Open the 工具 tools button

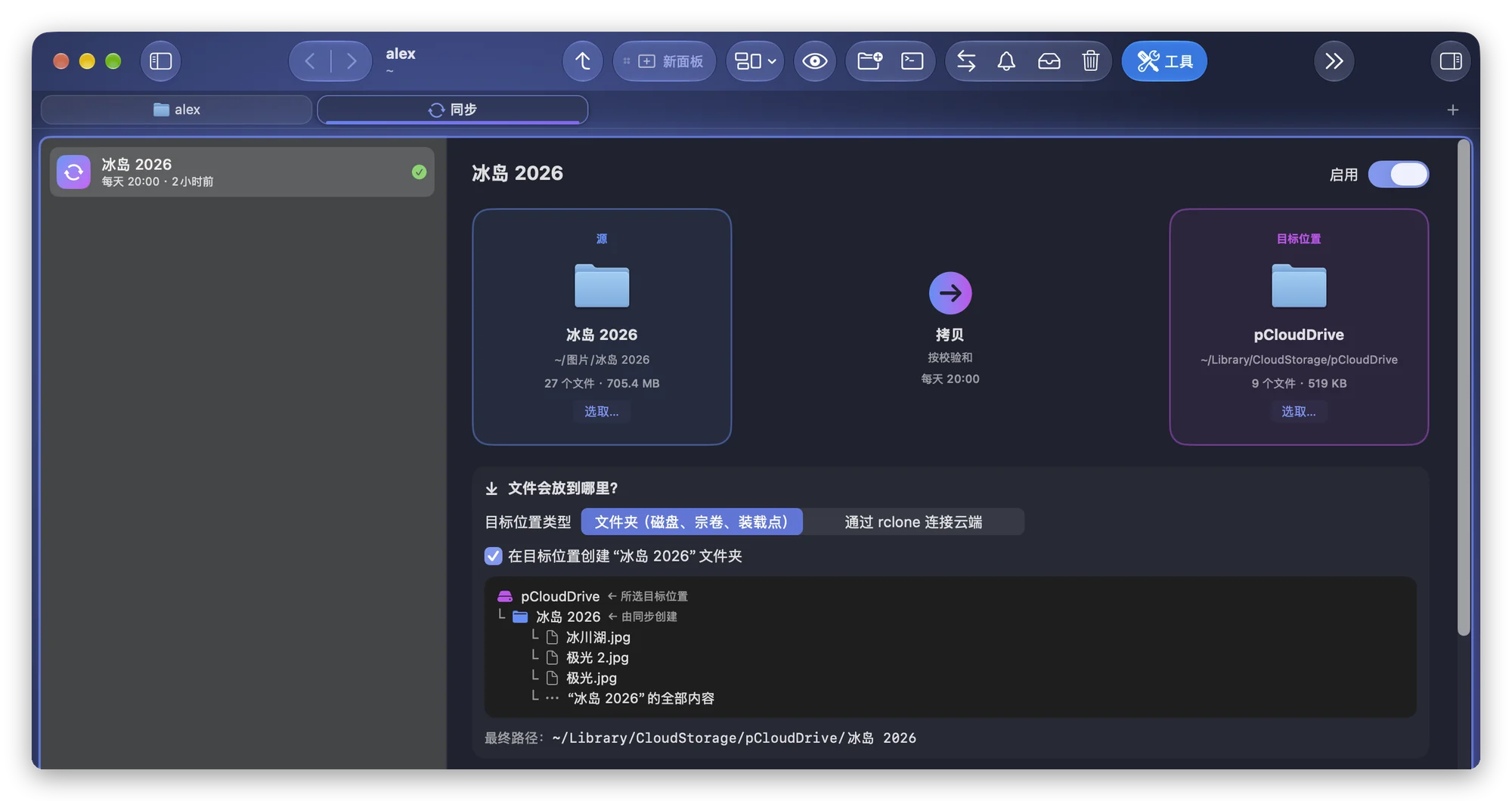point(1164,61)
